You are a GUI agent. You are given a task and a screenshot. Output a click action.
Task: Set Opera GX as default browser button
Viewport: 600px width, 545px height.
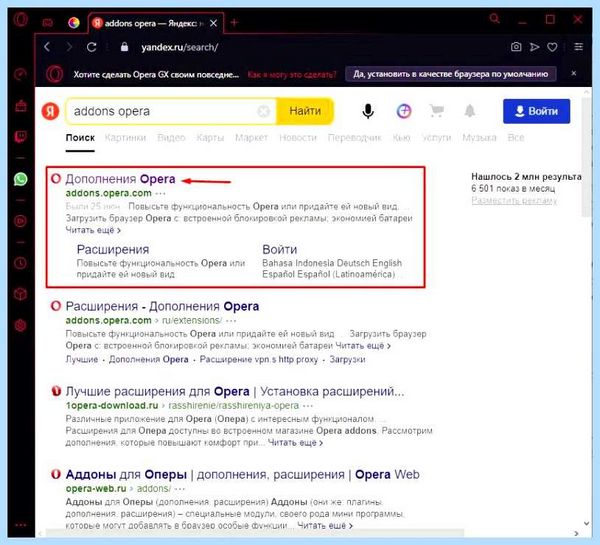point(451,74)
